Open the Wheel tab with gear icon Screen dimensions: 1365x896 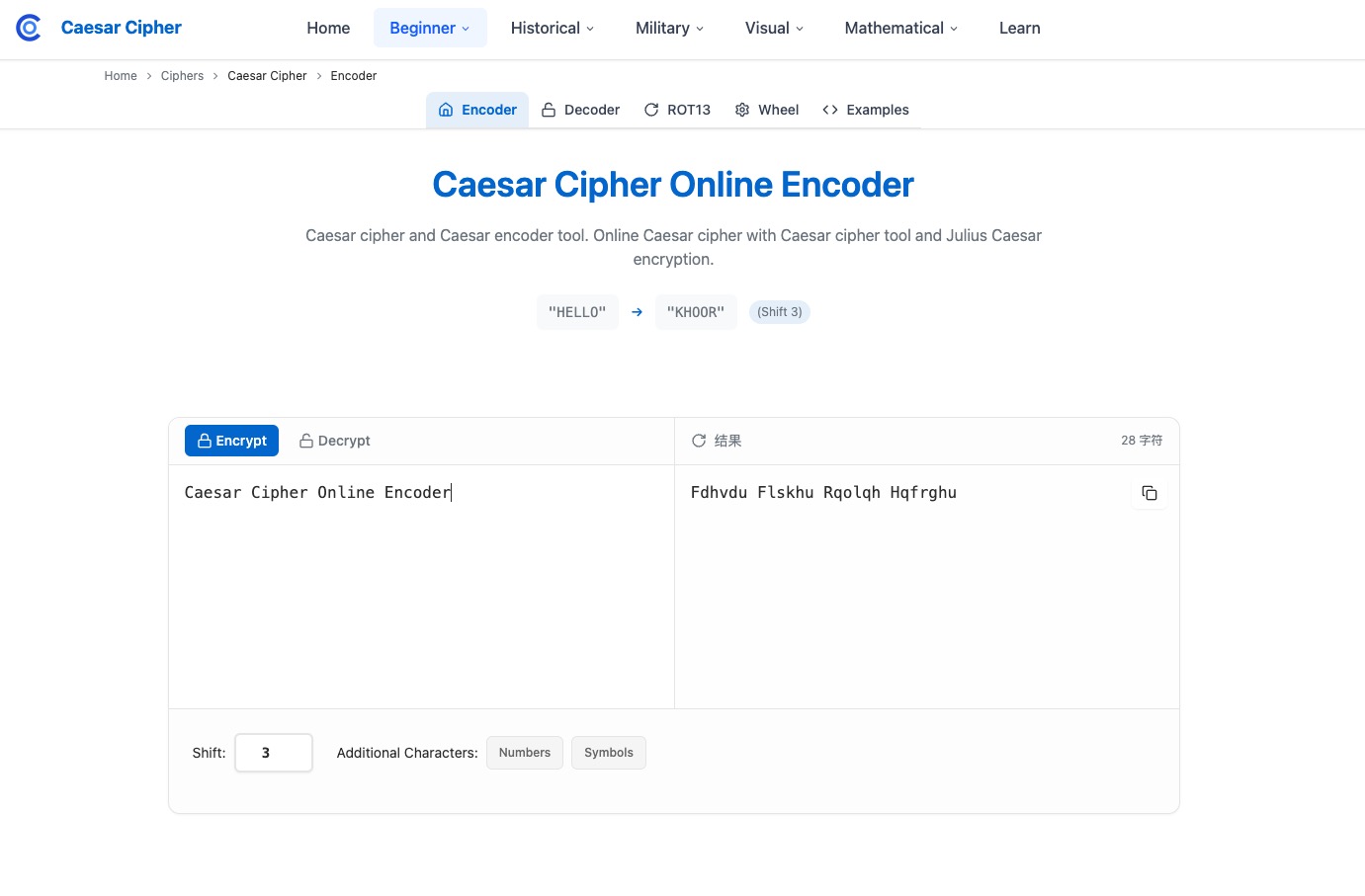pos(767,110)
